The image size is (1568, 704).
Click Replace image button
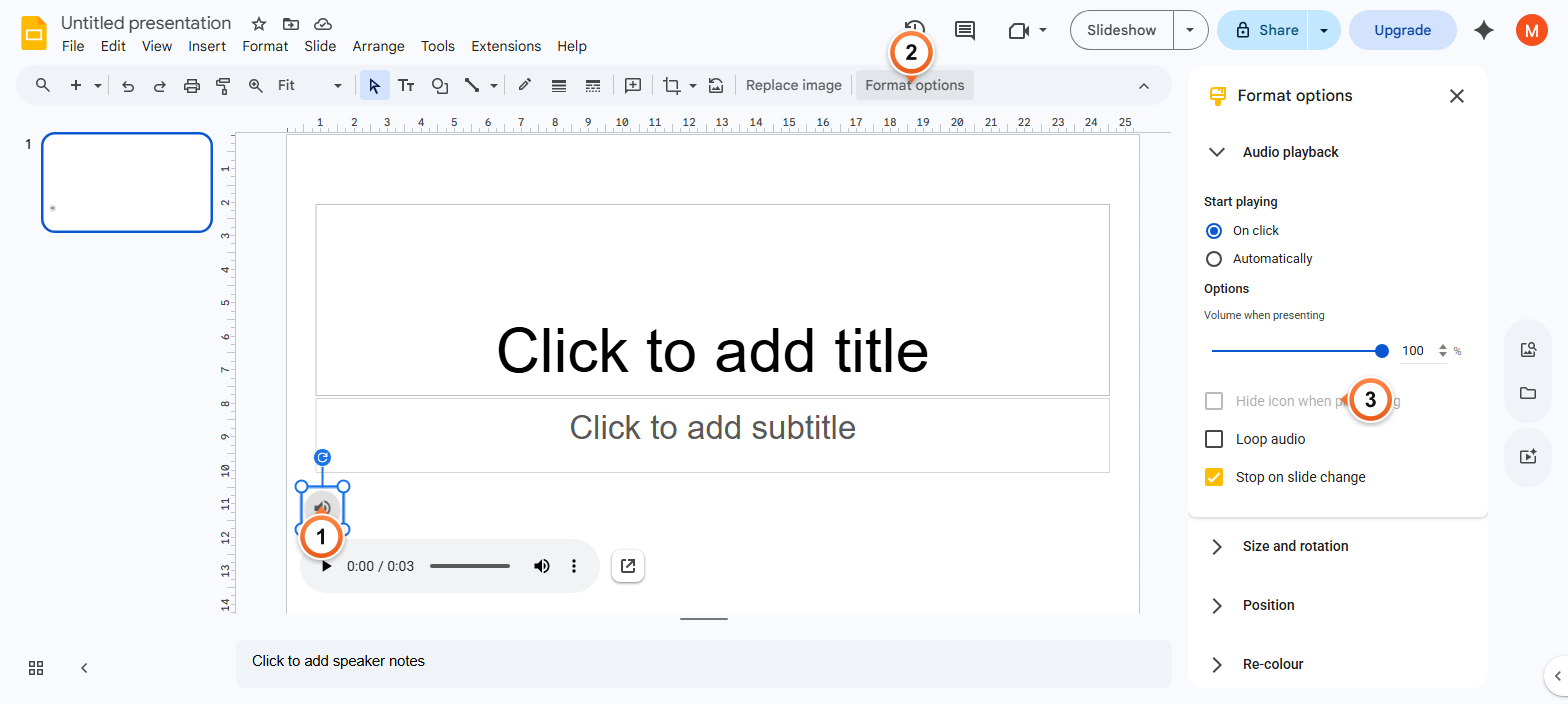tap(794, 85)
